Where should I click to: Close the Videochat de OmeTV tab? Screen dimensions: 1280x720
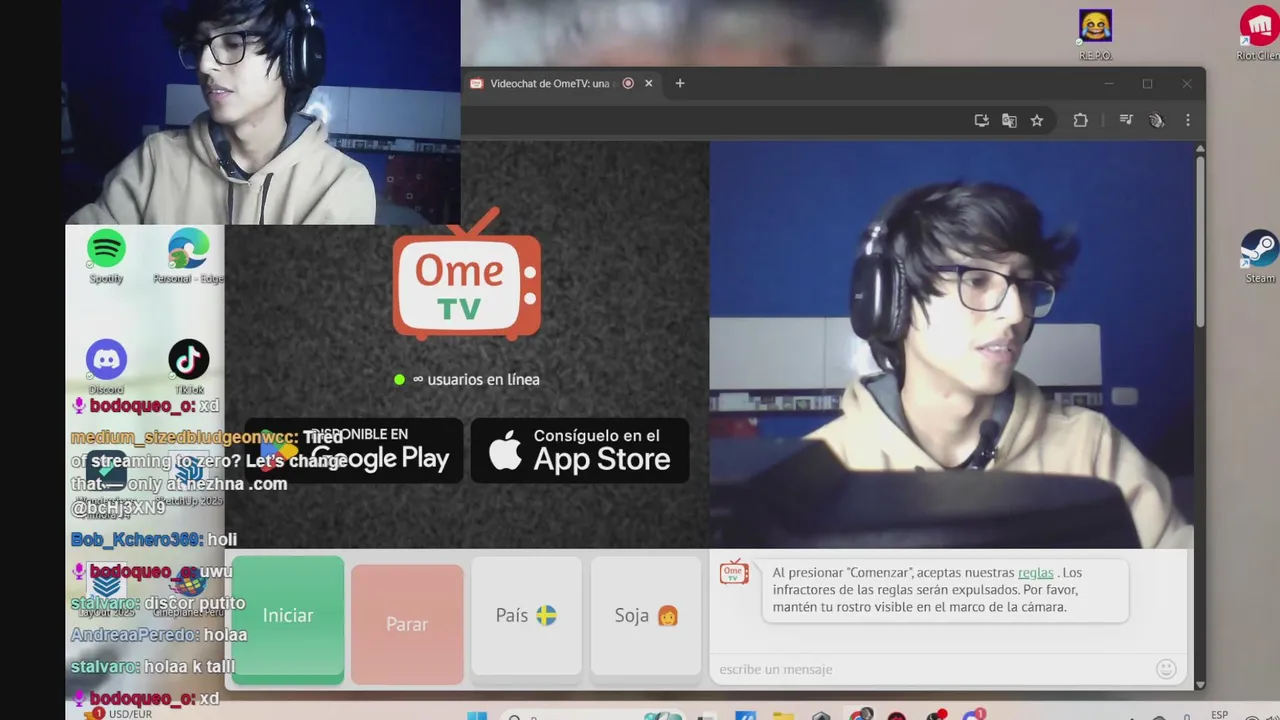pyautogui.click(x=648, y=83)
